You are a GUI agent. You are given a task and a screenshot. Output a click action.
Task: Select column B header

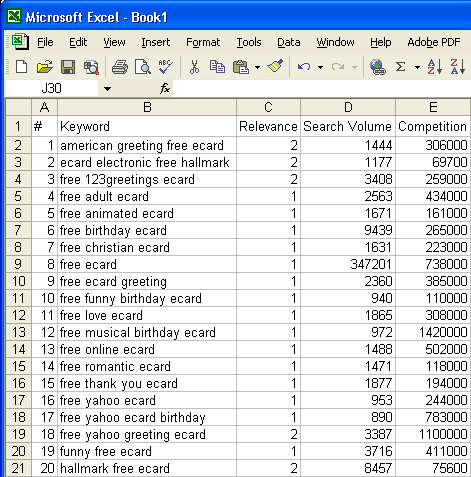(x=147, y=107)
